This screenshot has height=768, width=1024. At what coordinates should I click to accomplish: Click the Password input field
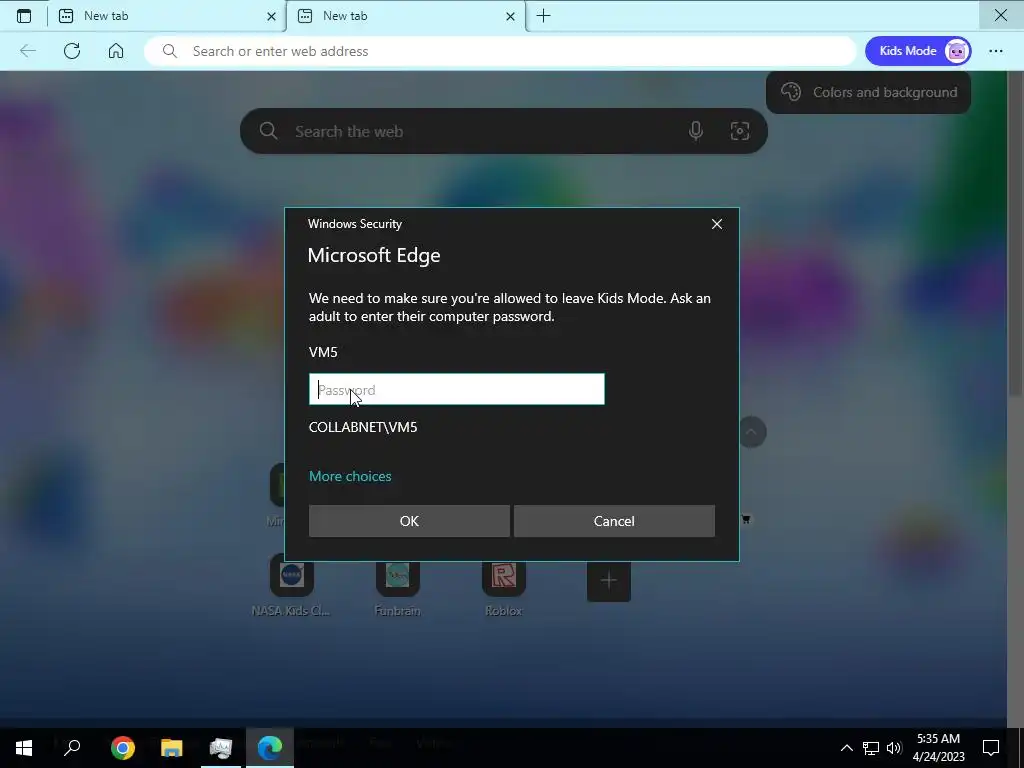456,389
